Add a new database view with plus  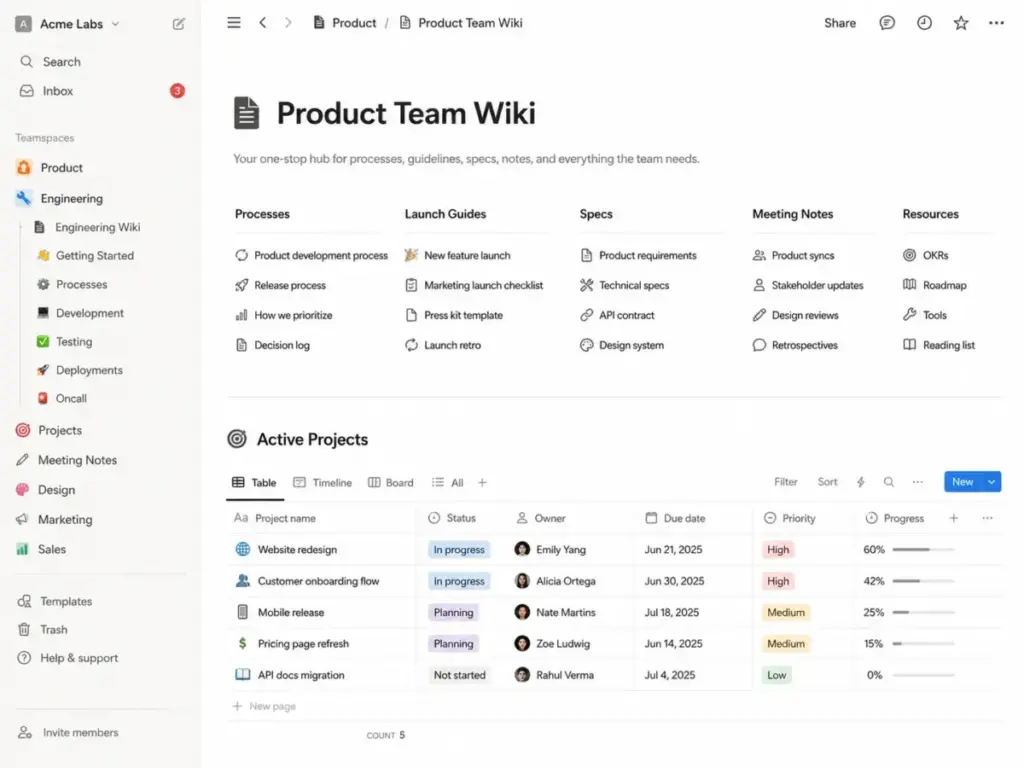tap(482, 483)
